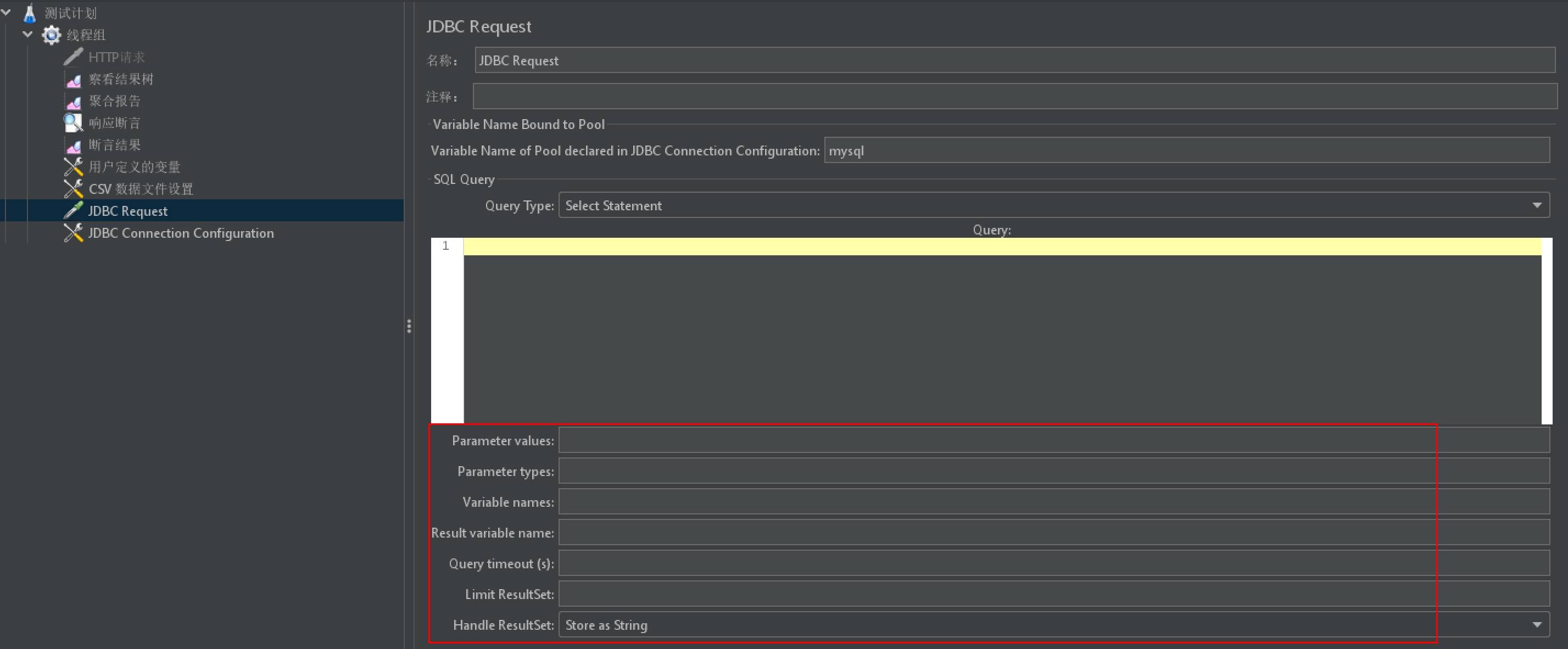Click the 聚合报告 listener graph icon
This screenshot has height=649, width=1568.
click(73, 101)
